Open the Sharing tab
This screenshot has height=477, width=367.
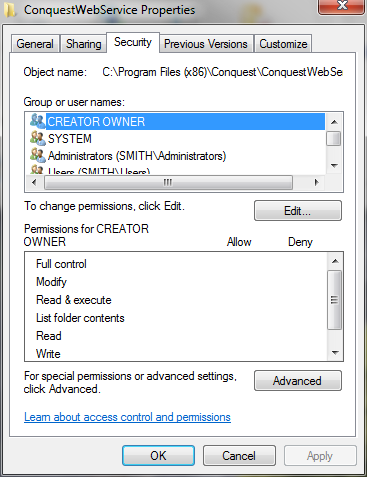tap(83, 44)
